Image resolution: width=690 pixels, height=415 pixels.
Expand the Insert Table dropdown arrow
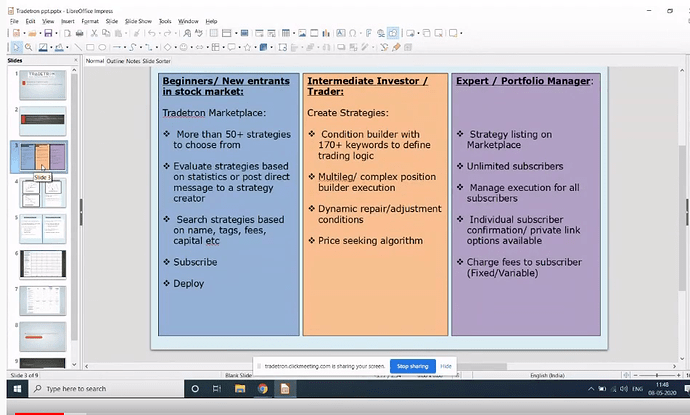pyautogui.click(x=294, y=33)
